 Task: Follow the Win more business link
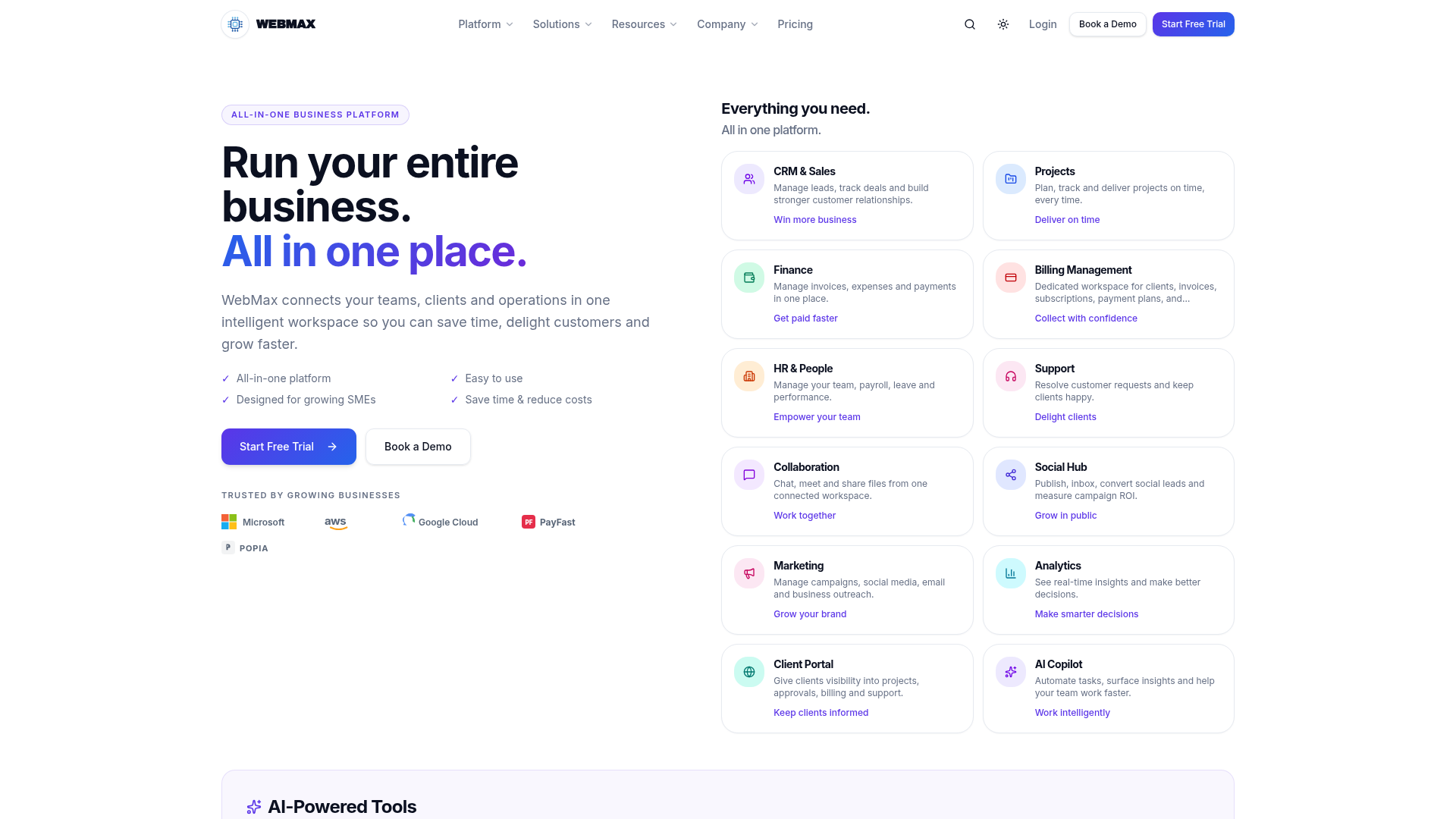click(814, 220)
